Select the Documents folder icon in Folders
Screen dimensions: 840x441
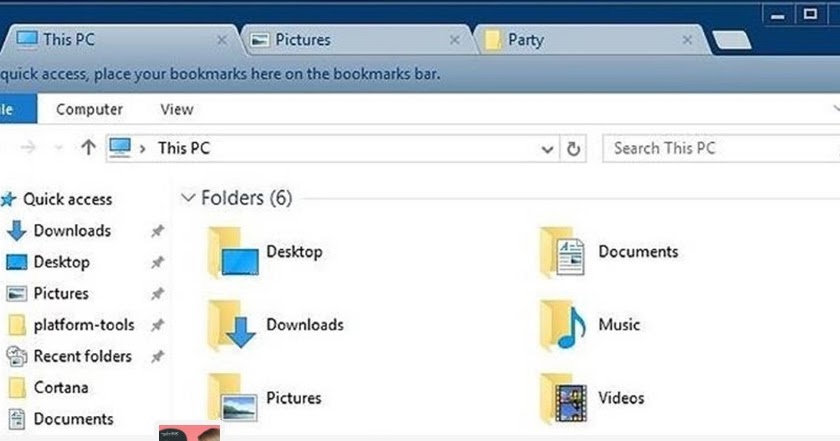pos(562,252)
